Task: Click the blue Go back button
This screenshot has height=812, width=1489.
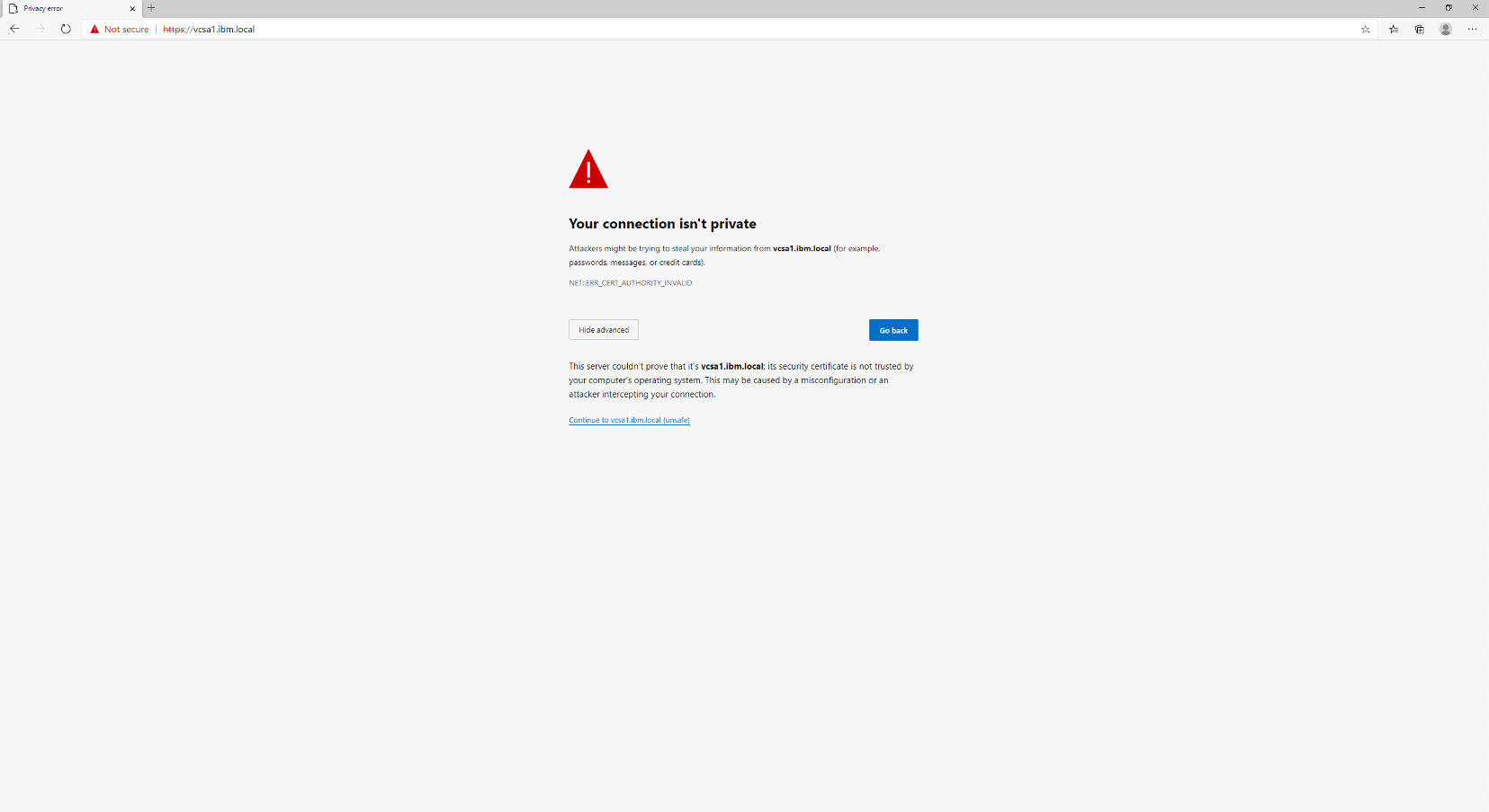Action: pos(893,330)
